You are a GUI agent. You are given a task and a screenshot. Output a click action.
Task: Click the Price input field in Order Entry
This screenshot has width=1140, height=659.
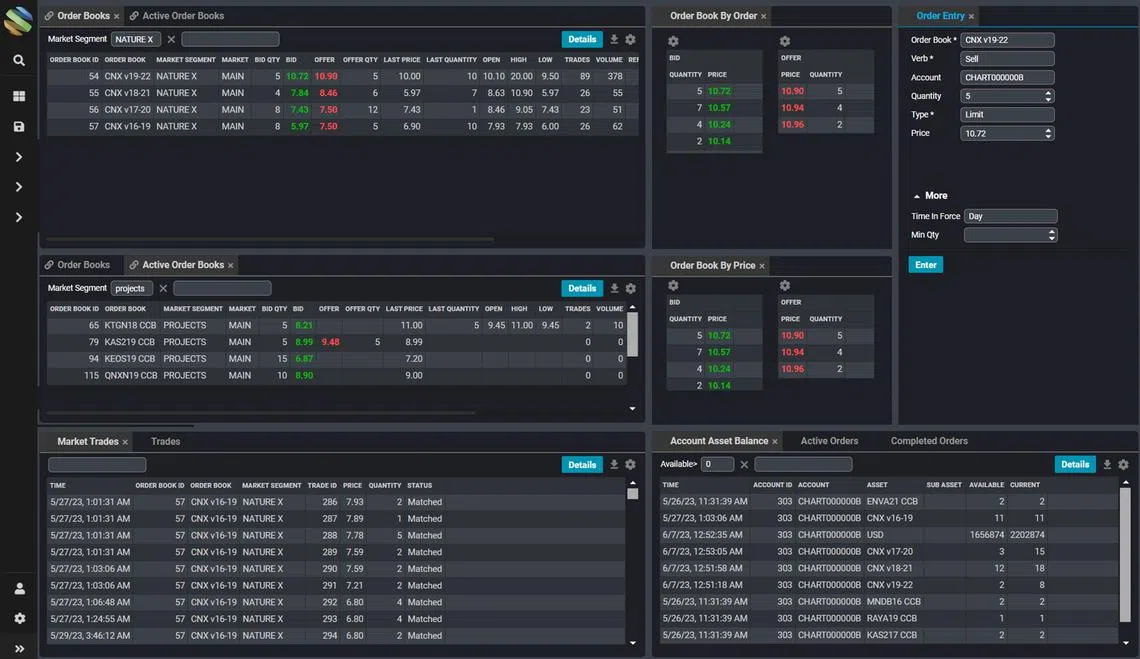click(x=1007, y=133)
